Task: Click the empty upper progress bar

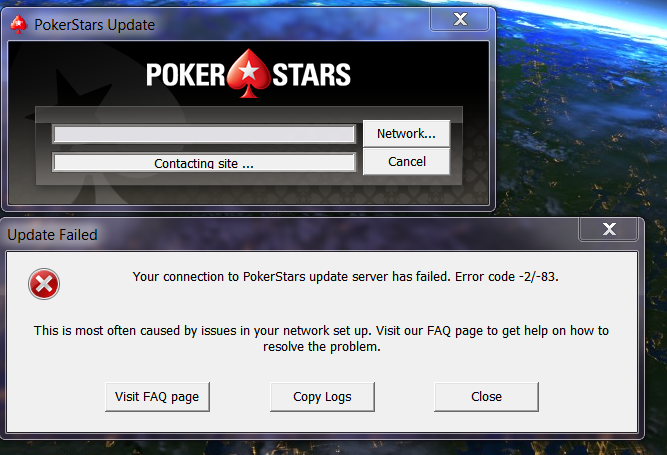Action: 204,134
